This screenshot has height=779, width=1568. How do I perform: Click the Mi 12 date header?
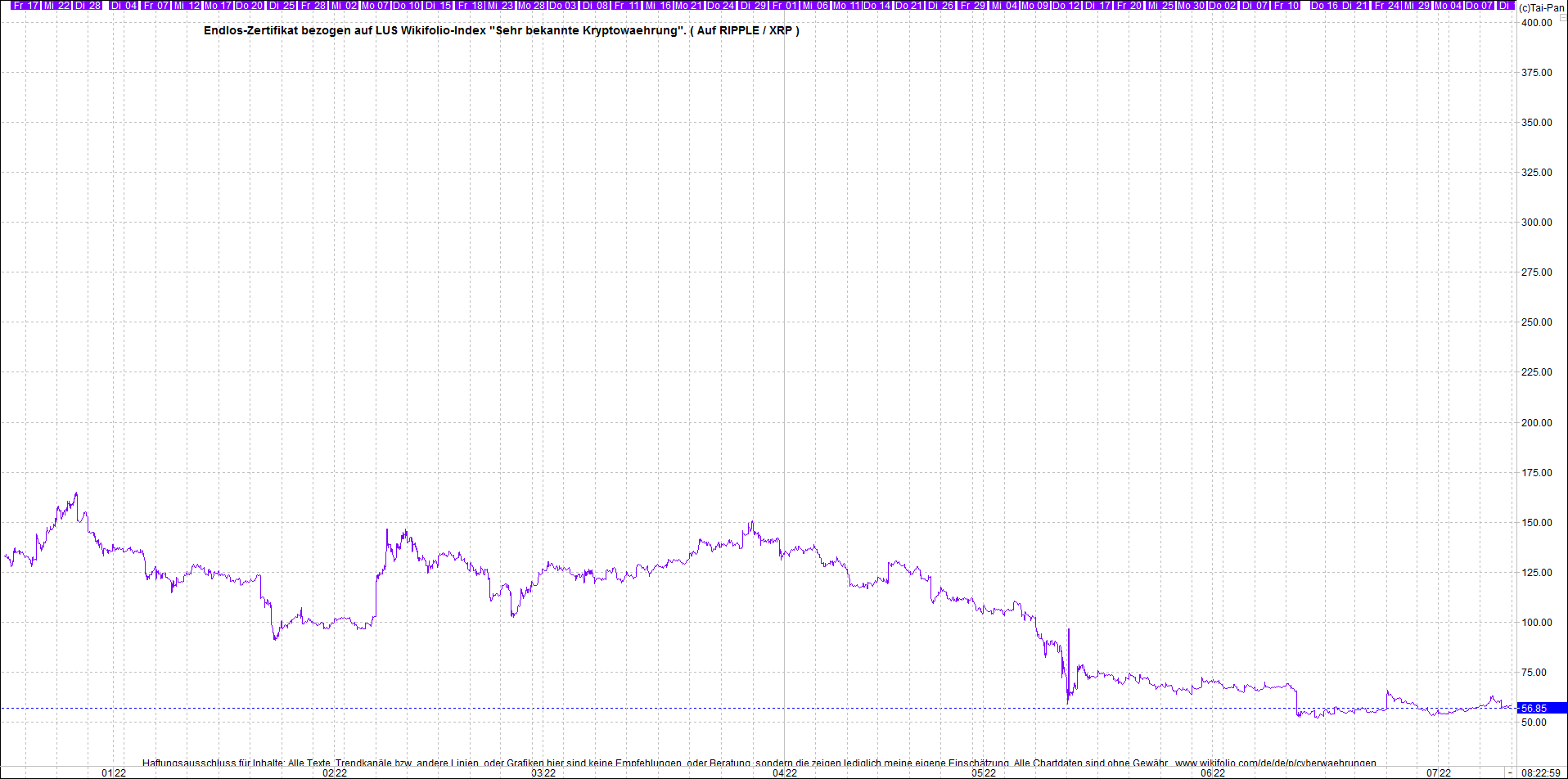tap(187, 5)
